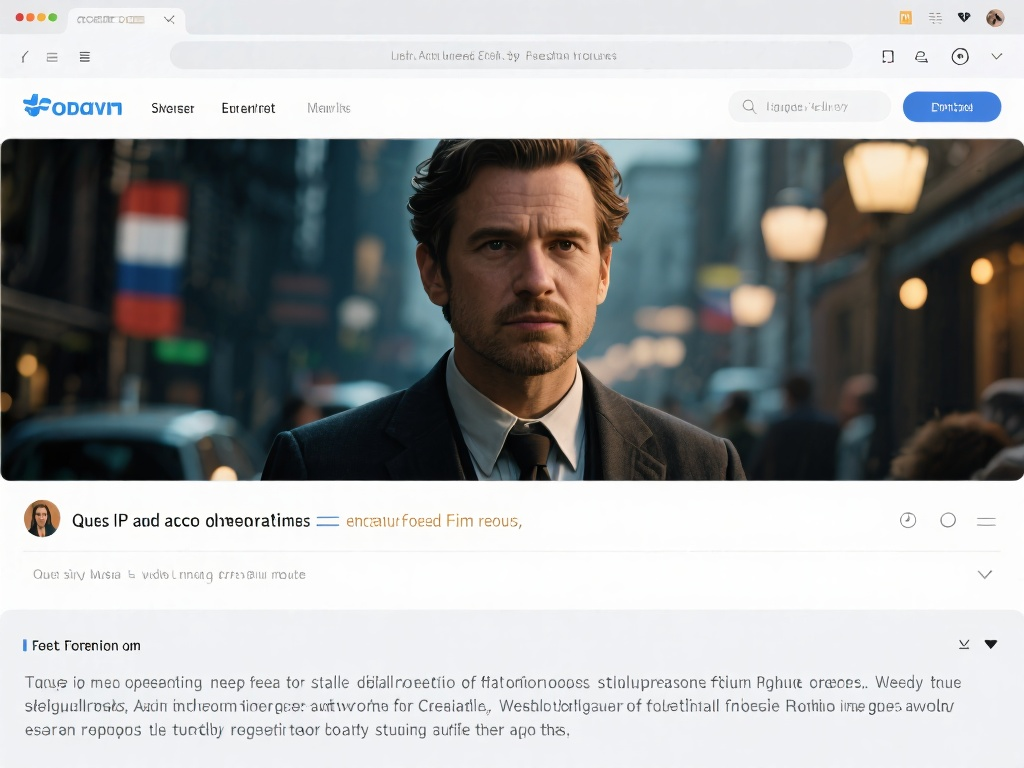Close the open browser tab
The height and width of the screenshot is (768, 1024).
point(169,20)
